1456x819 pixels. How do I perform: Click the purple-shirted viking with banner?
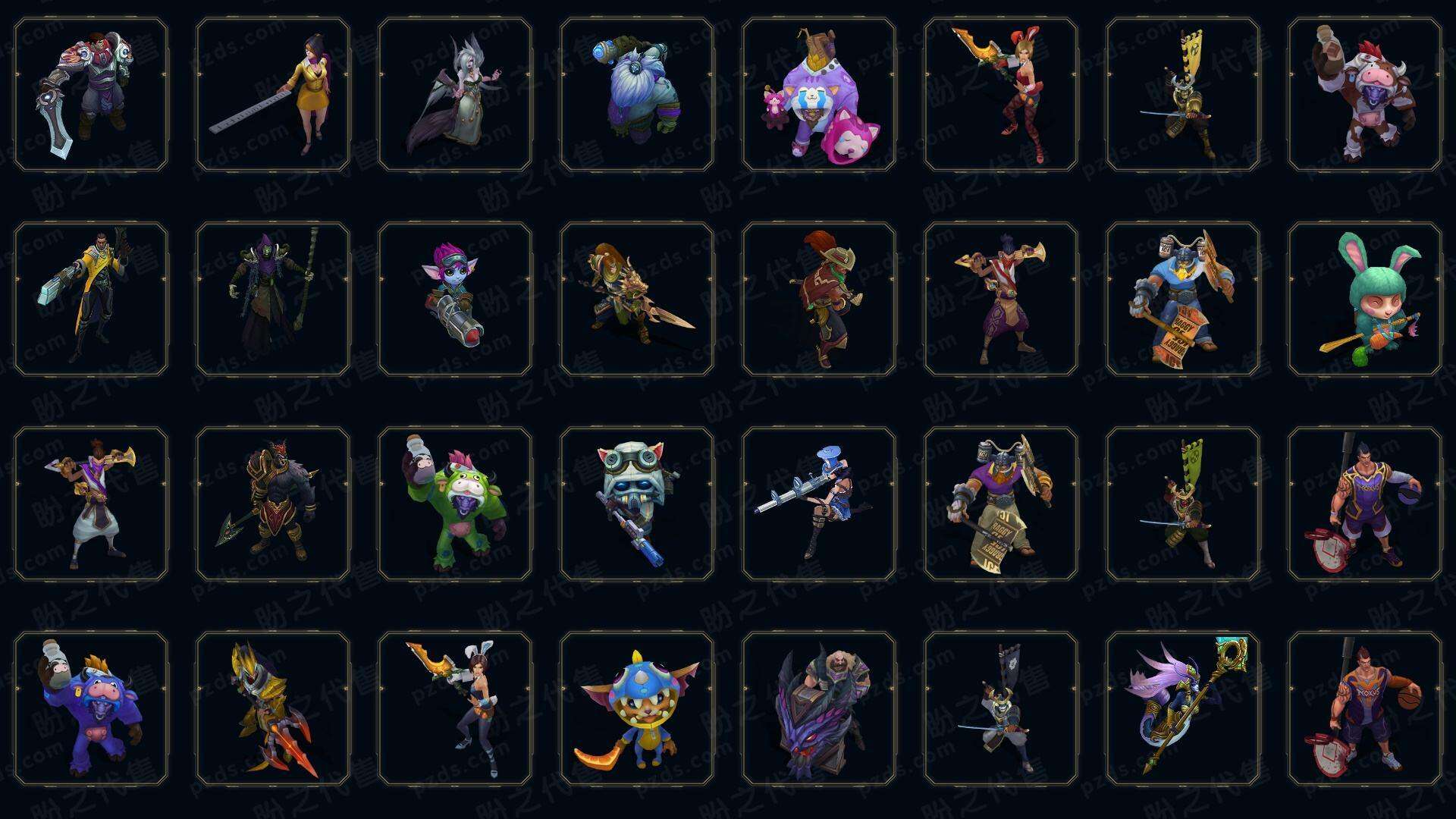coord(1000,504)
